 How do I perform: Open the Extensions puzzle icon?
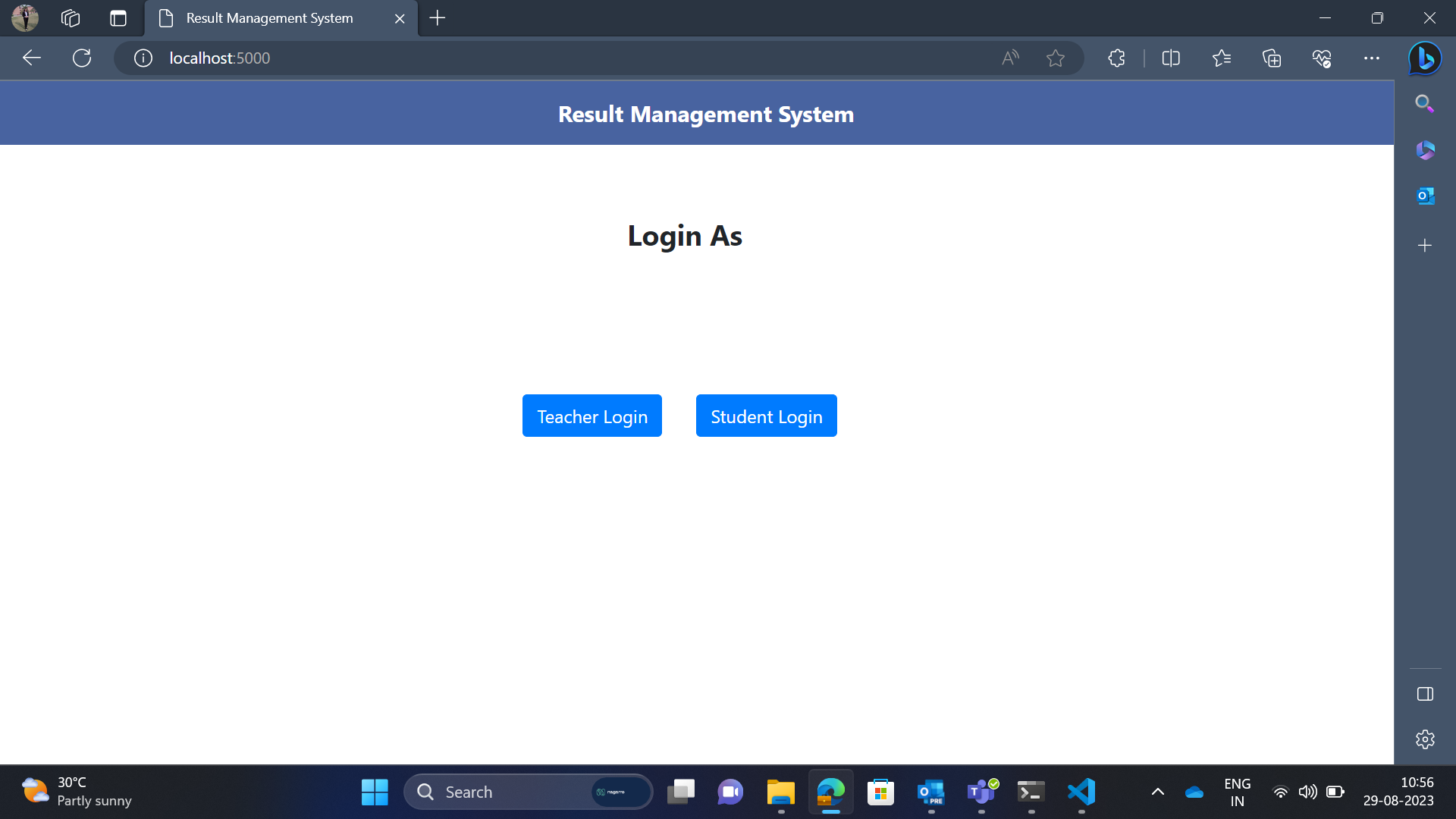coord(1116,58)
